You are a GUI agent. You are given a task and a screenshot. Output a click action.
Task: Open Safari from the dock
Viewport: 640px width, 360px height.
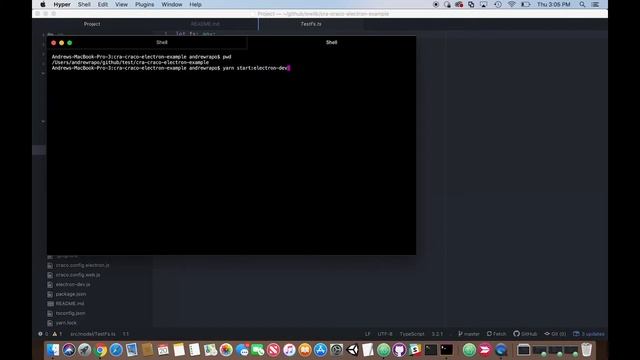tap(116, 350)
